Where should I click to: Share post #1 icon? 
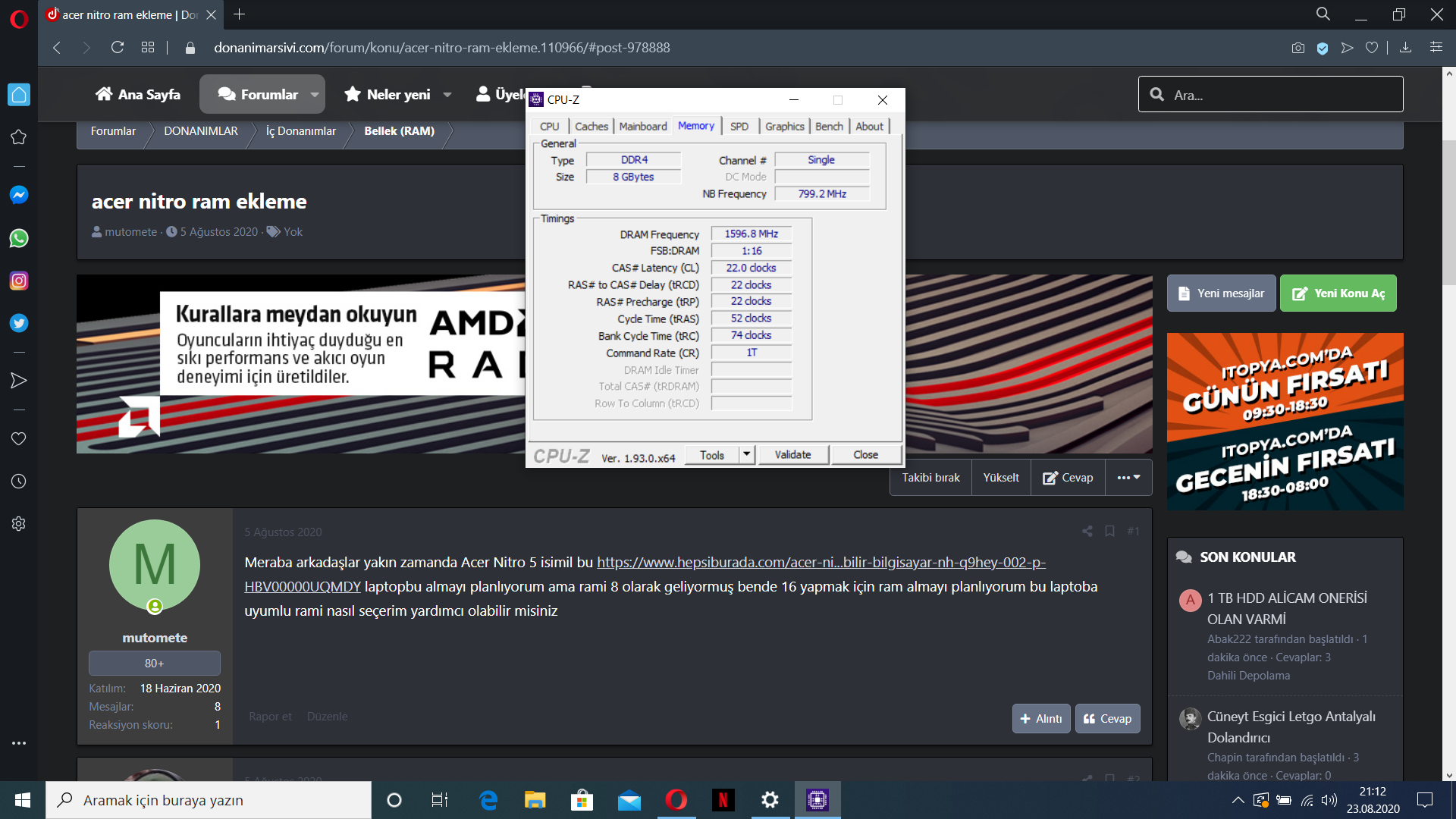pyautogui.click(x=1087, y=532)
